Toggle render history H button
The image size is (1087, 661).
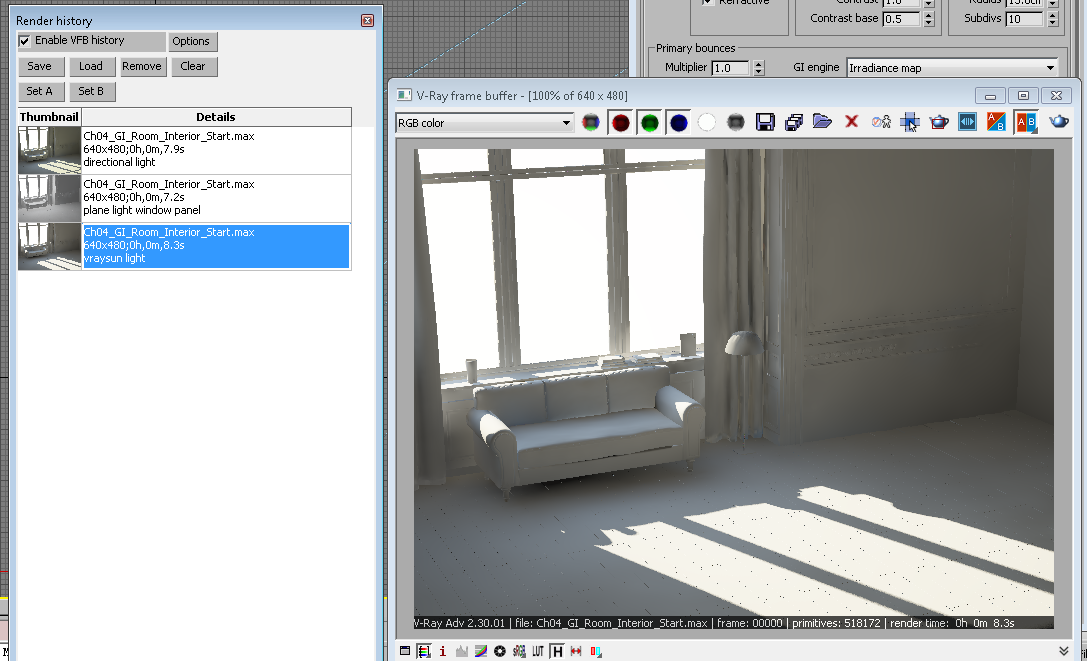(x=557, y=651)
